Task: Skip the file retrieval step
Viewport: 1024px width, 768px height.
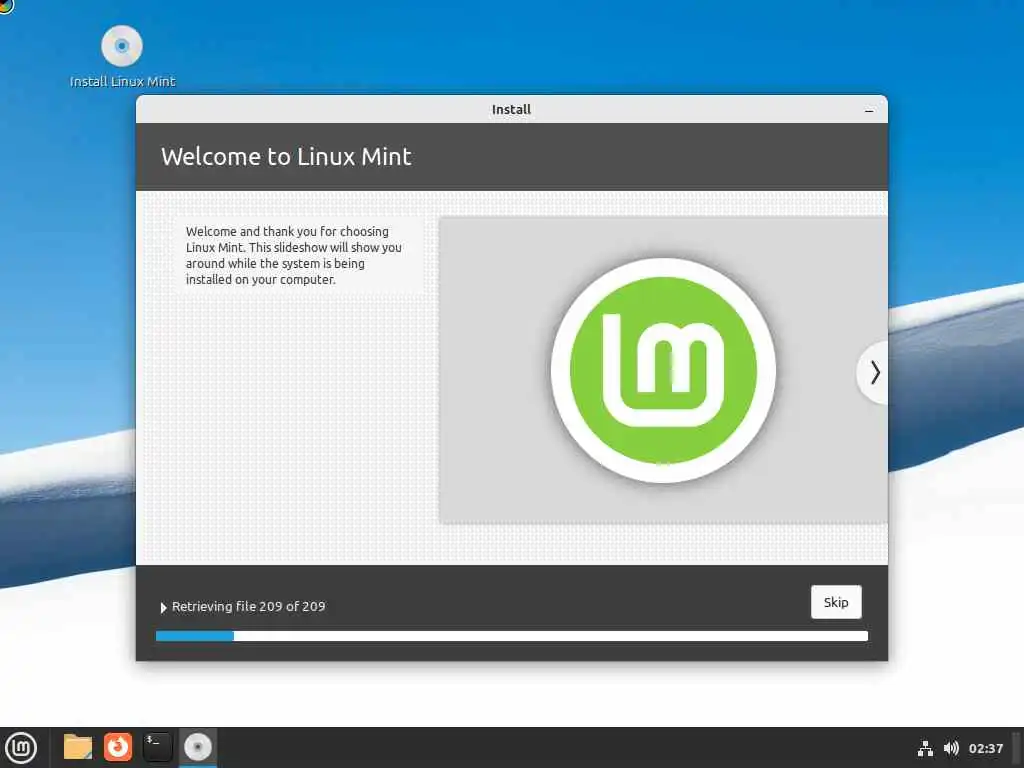Action: [836, 602]
